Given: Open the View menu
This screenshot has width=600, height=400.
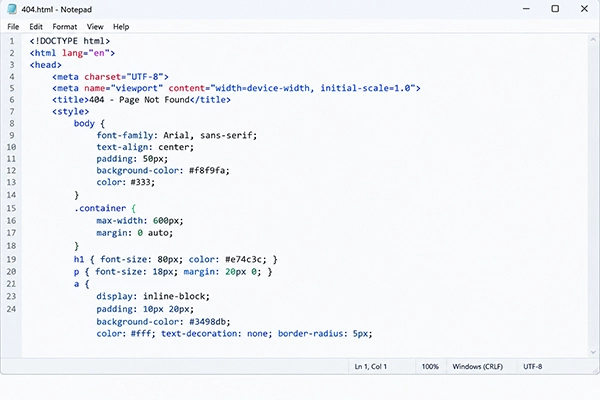Looking at the screenshot, I should point(95,27).
